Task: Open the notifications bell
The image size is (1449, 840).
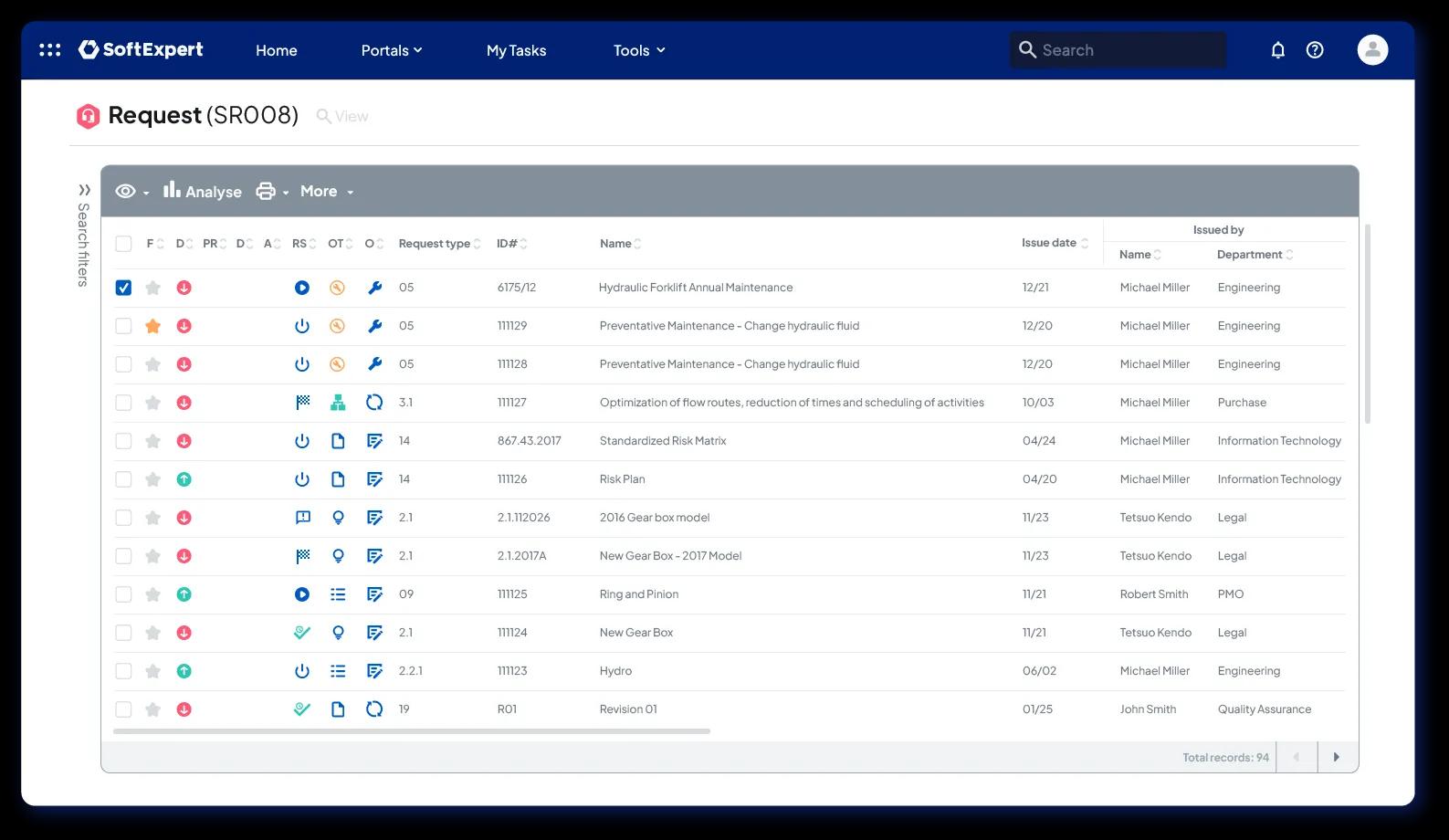Action: tap(1278, 50)
